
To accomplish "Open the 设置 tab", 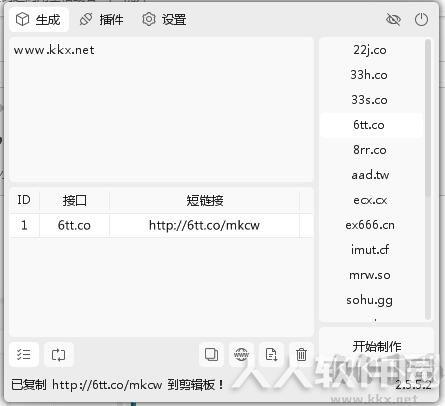I will pos(164,19).
